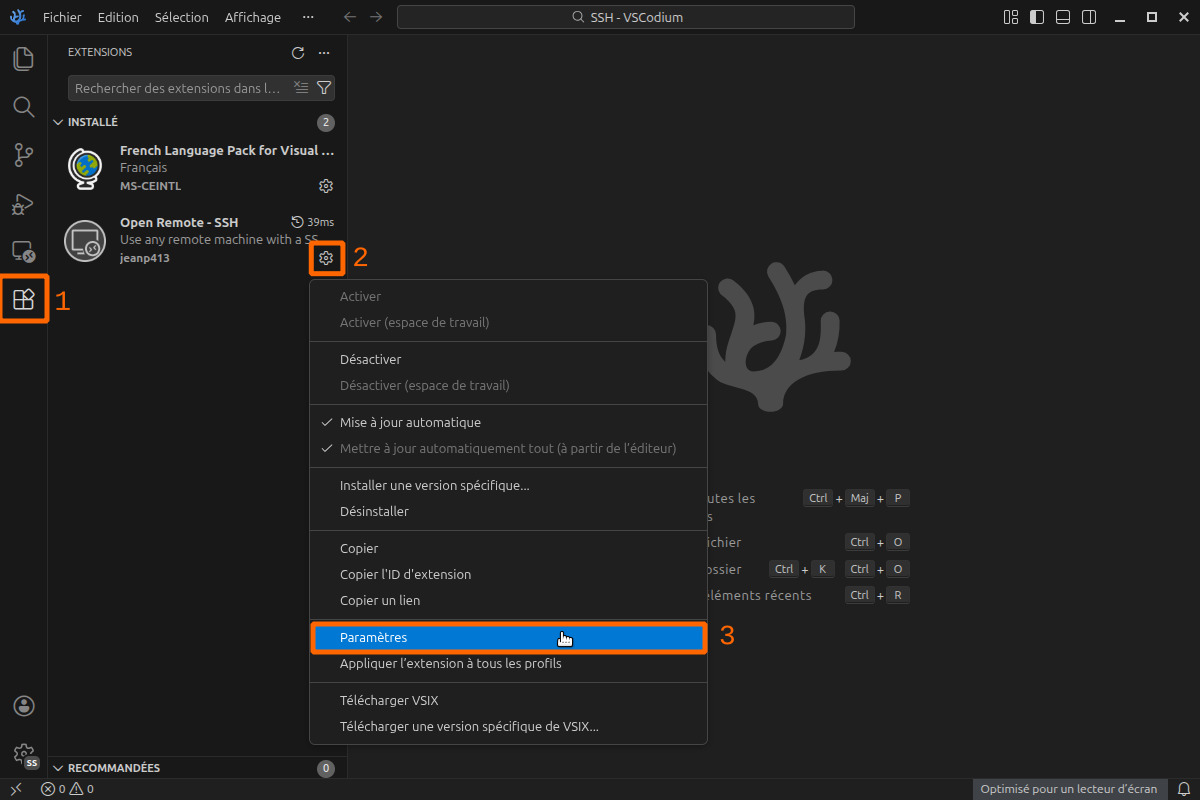Click the VSCodium logo in title bar

[x=18, y=17]
